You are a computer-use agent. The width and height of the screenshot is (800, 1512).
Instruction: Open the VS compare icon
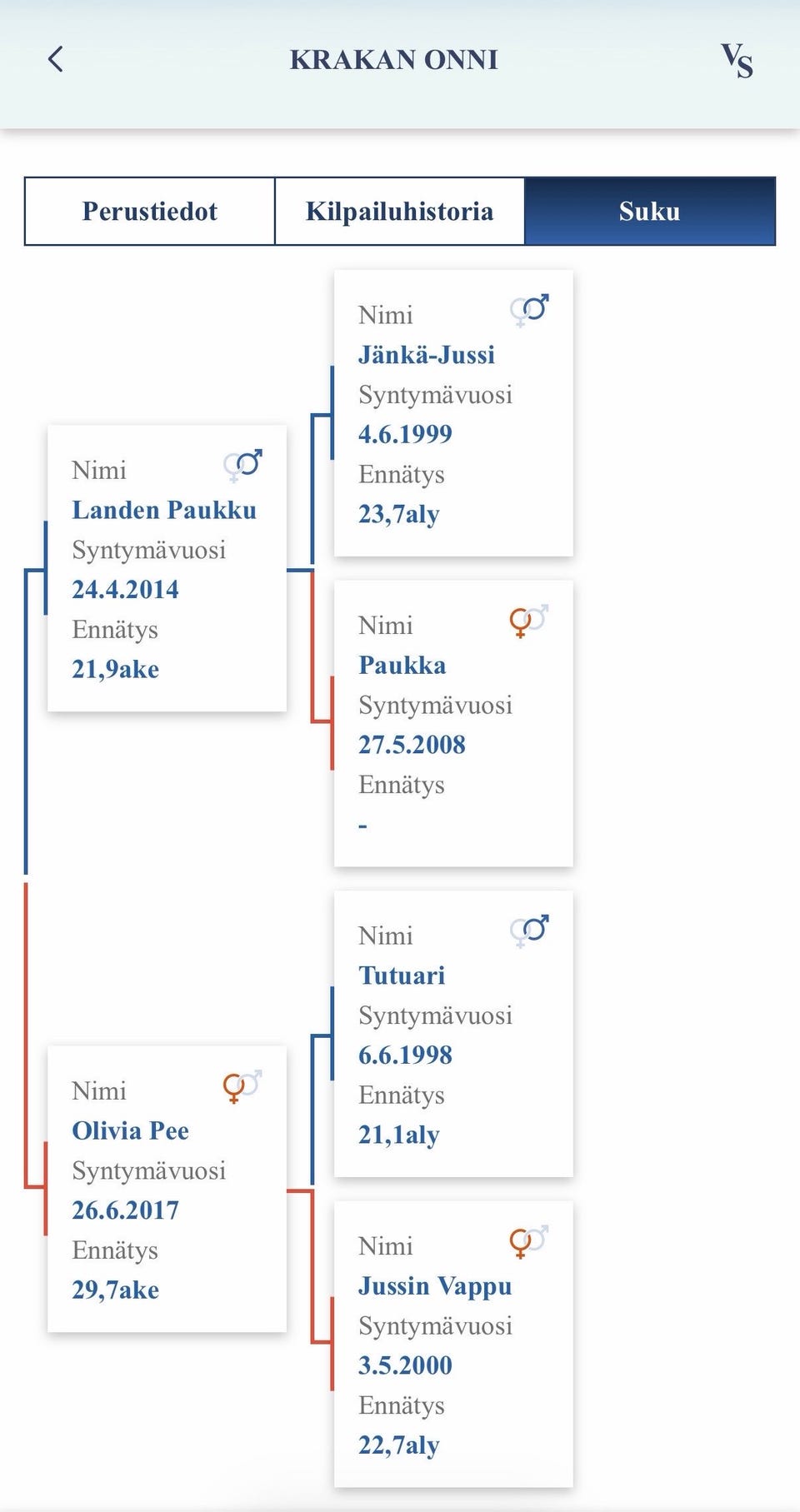[737, 61]
